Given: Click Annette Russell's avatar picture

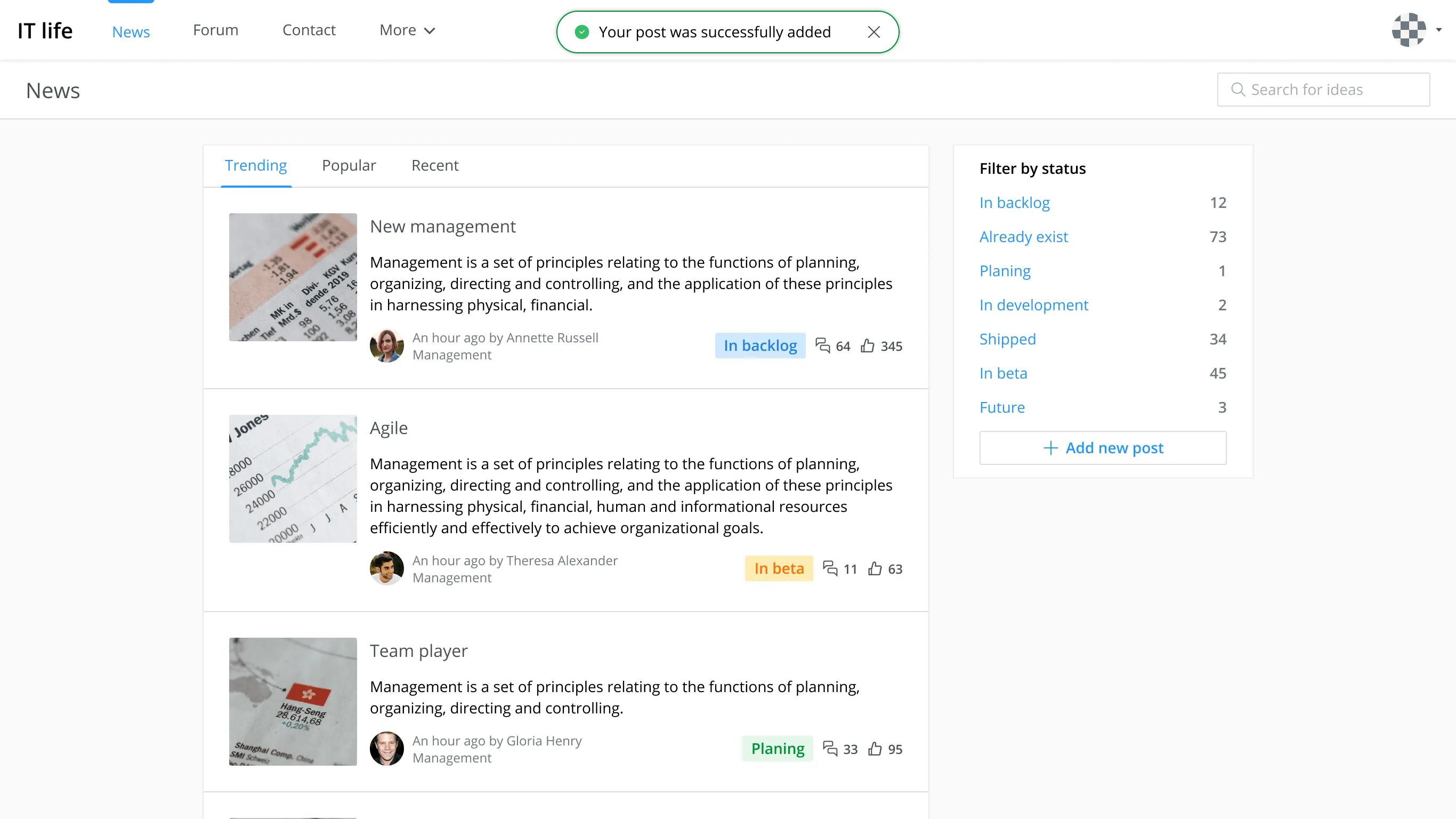Looking at the screenshot, I should (386, 346).
